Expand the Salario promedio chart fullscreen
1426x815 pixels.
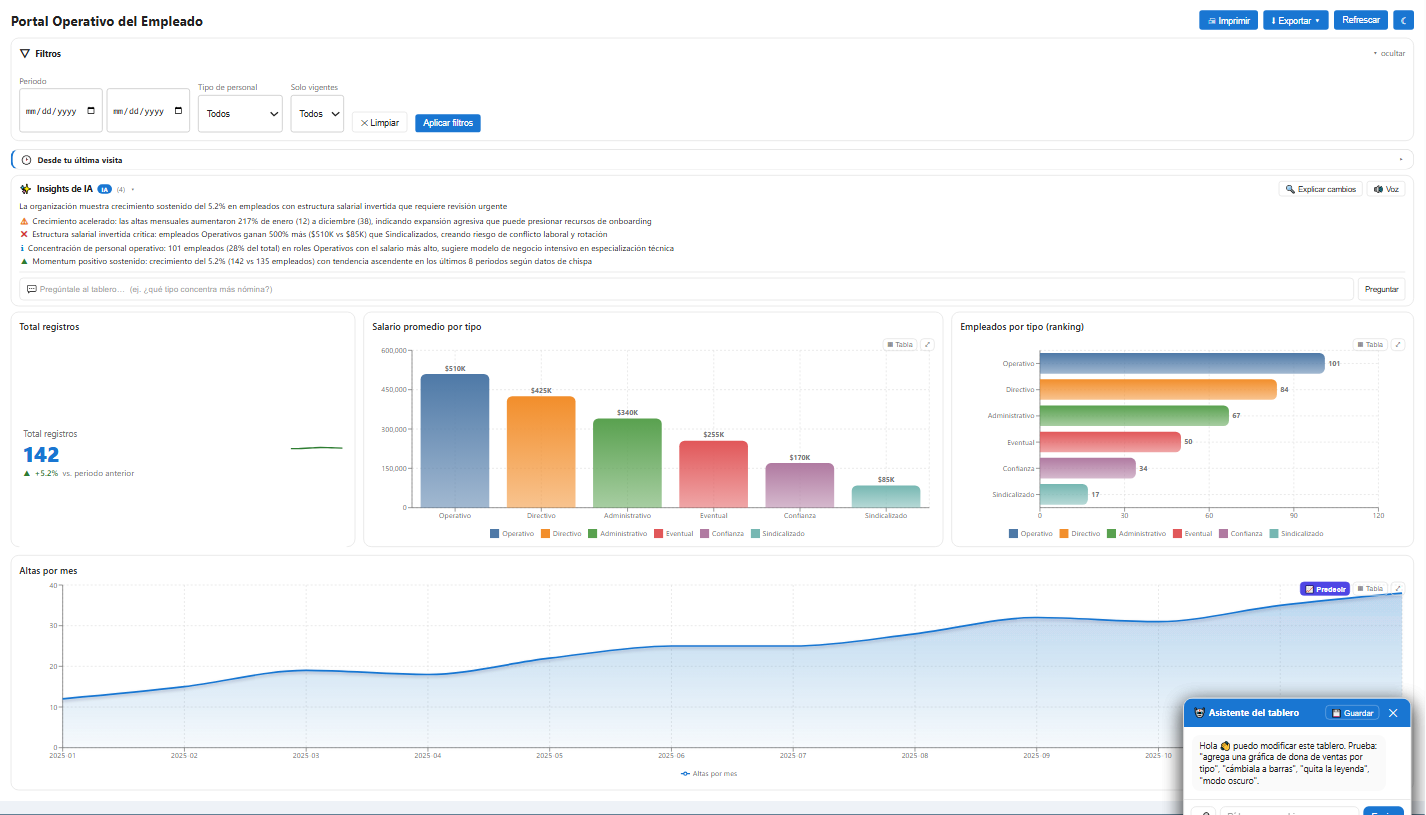tap(927, 344)
